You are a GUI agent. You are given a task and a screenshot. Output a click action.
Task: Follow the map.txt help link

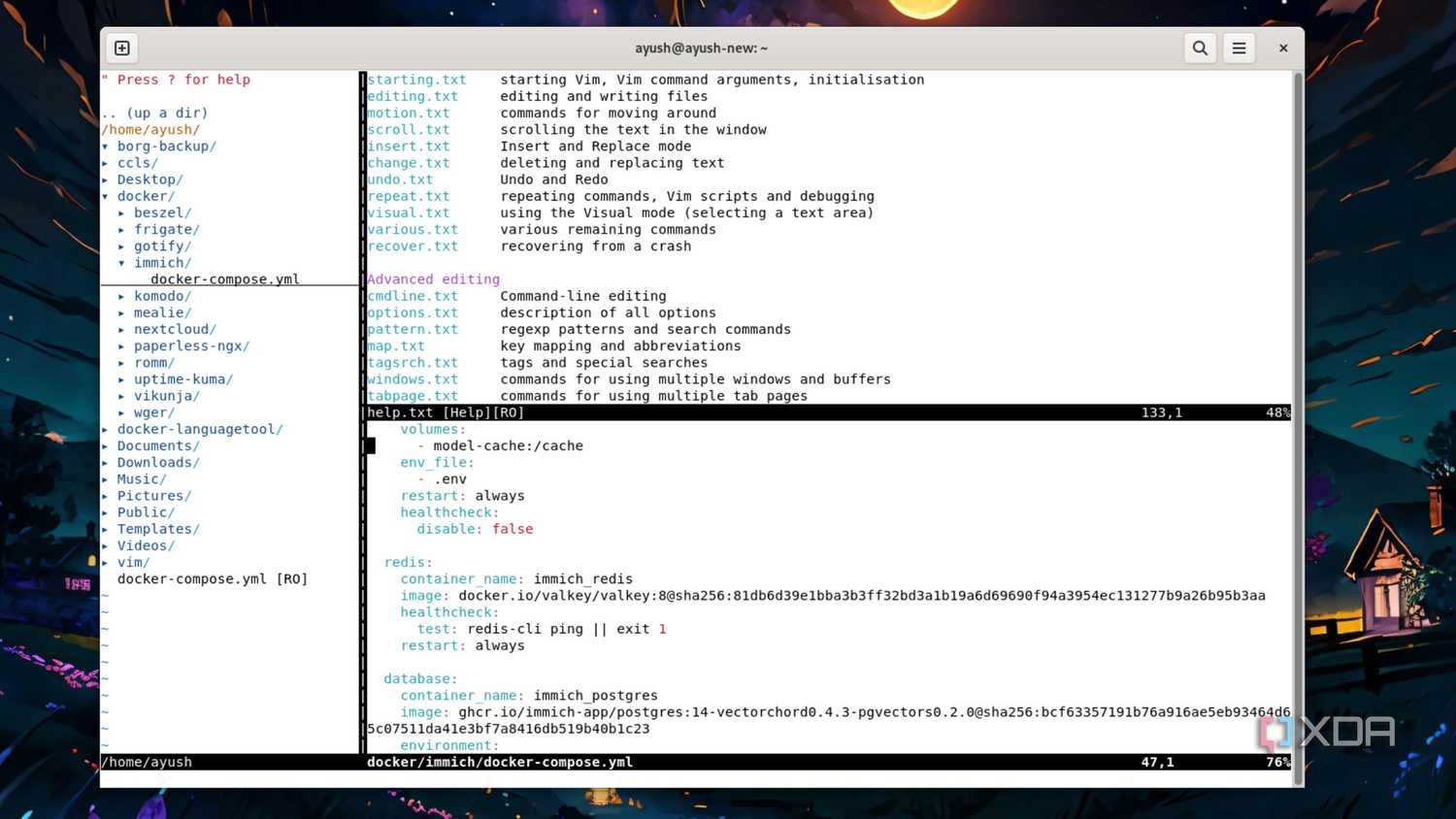coord(396,346)
